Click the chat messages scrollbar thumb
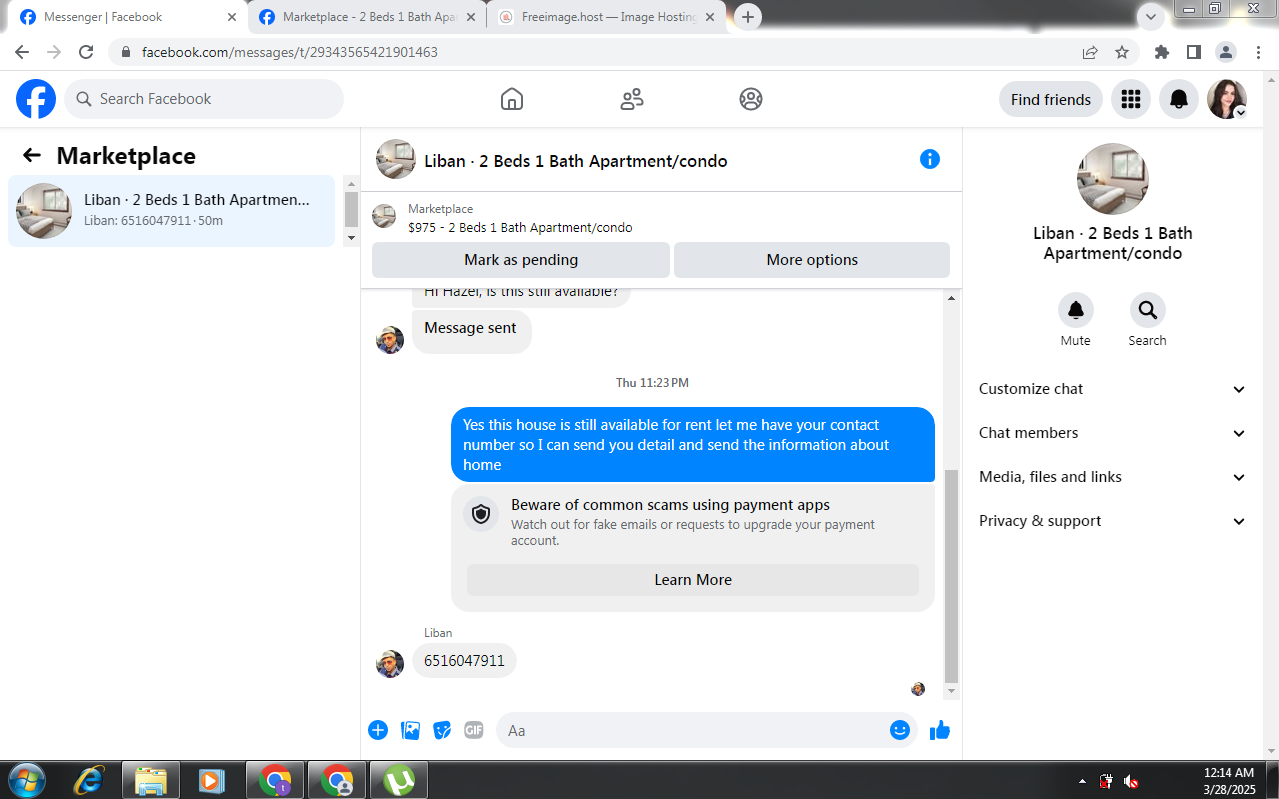Viewport: 1279px width, 799px height. click(951, 576)
